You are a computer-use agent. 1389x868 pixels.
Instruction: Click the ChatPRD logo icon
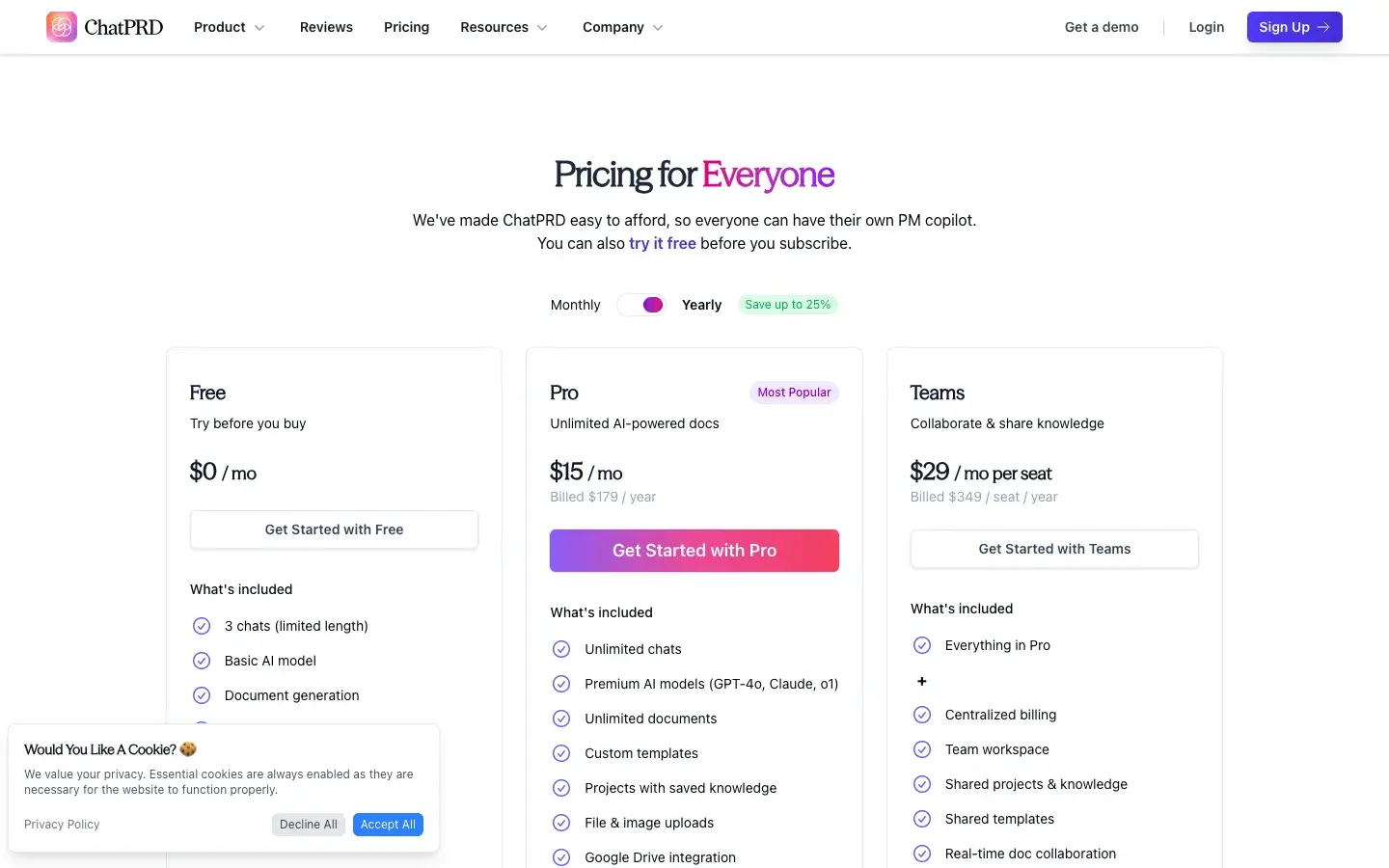pos(62,27)
